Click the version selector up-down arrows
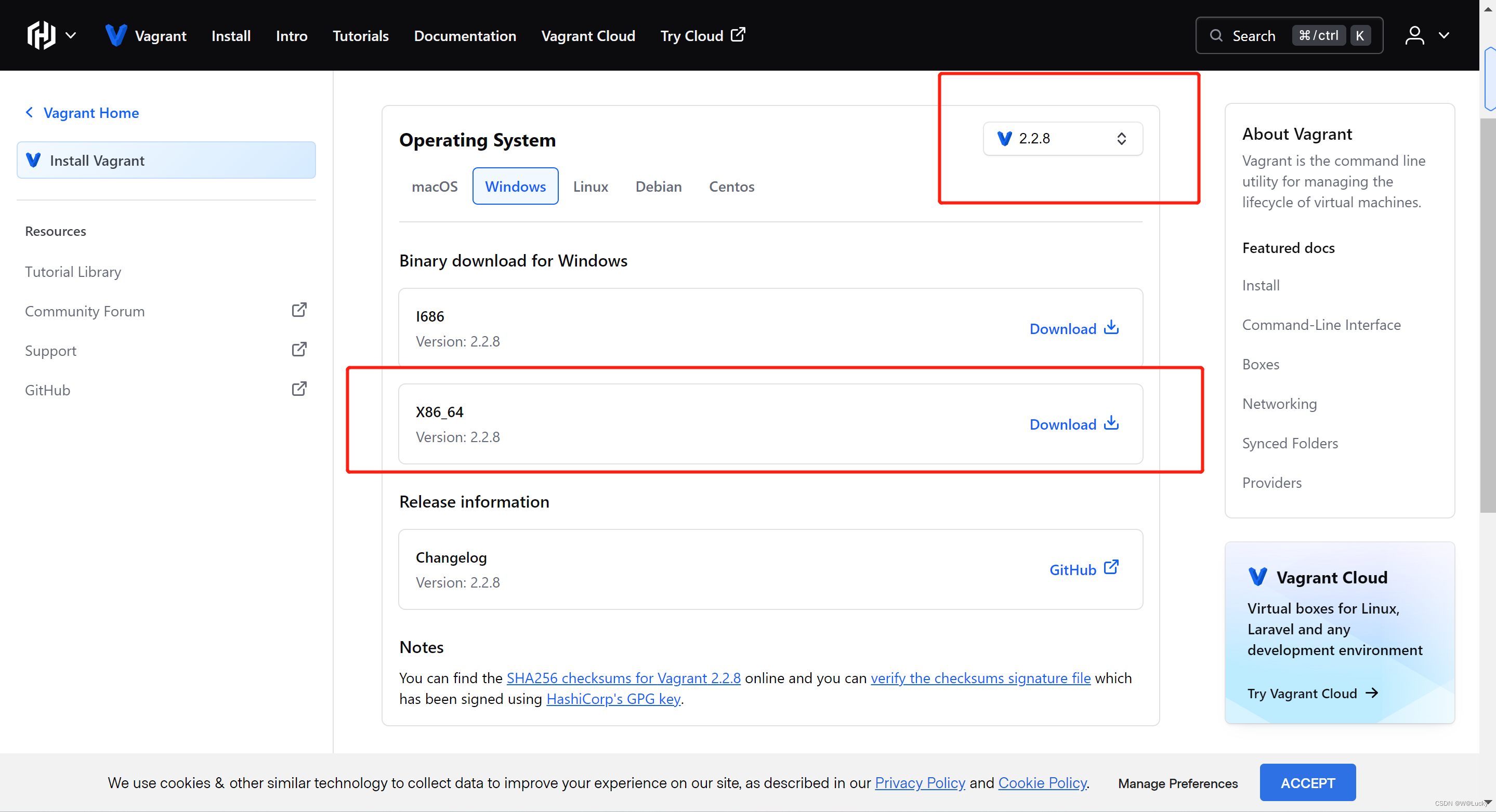 (1121, 139)
